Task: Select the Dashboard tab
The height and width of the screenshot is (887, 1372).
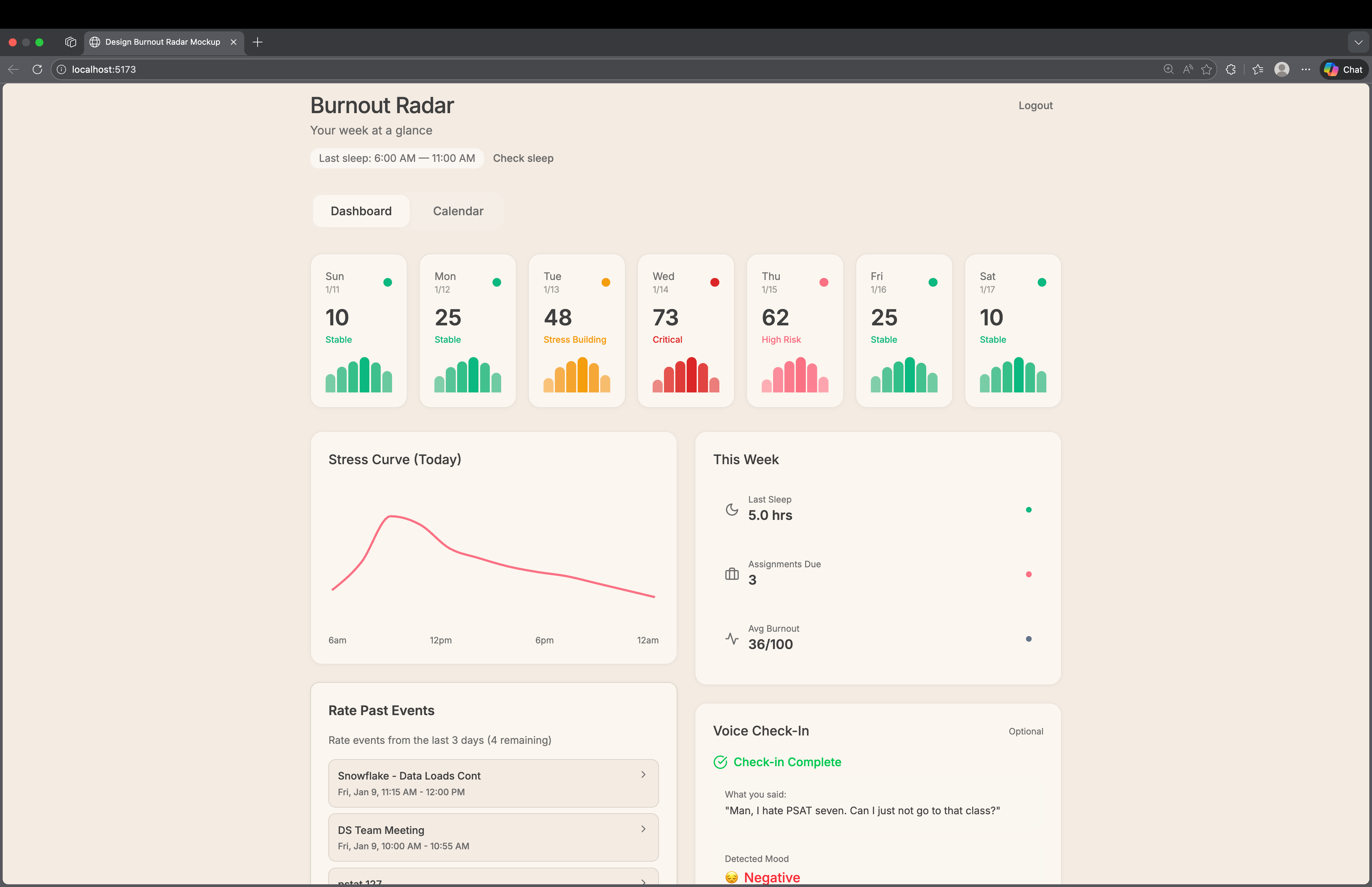Action: coord(361,211)
